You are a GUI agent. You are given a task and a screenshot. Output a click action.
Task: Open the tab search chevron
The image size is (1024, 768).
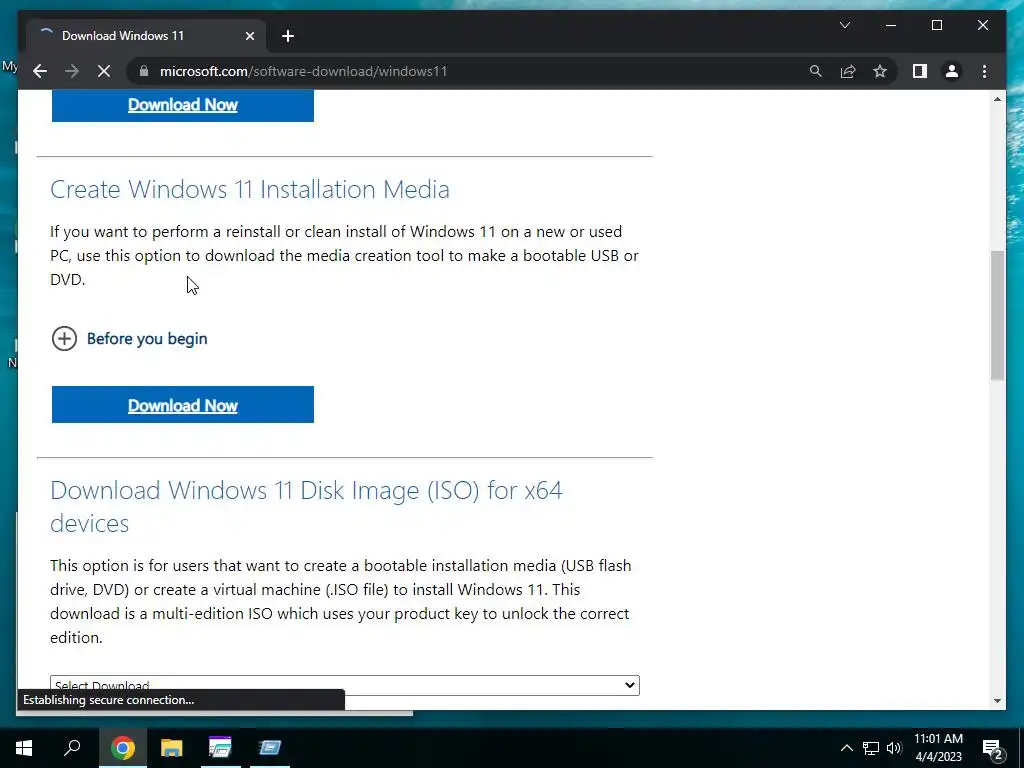[x=844, y=25]
